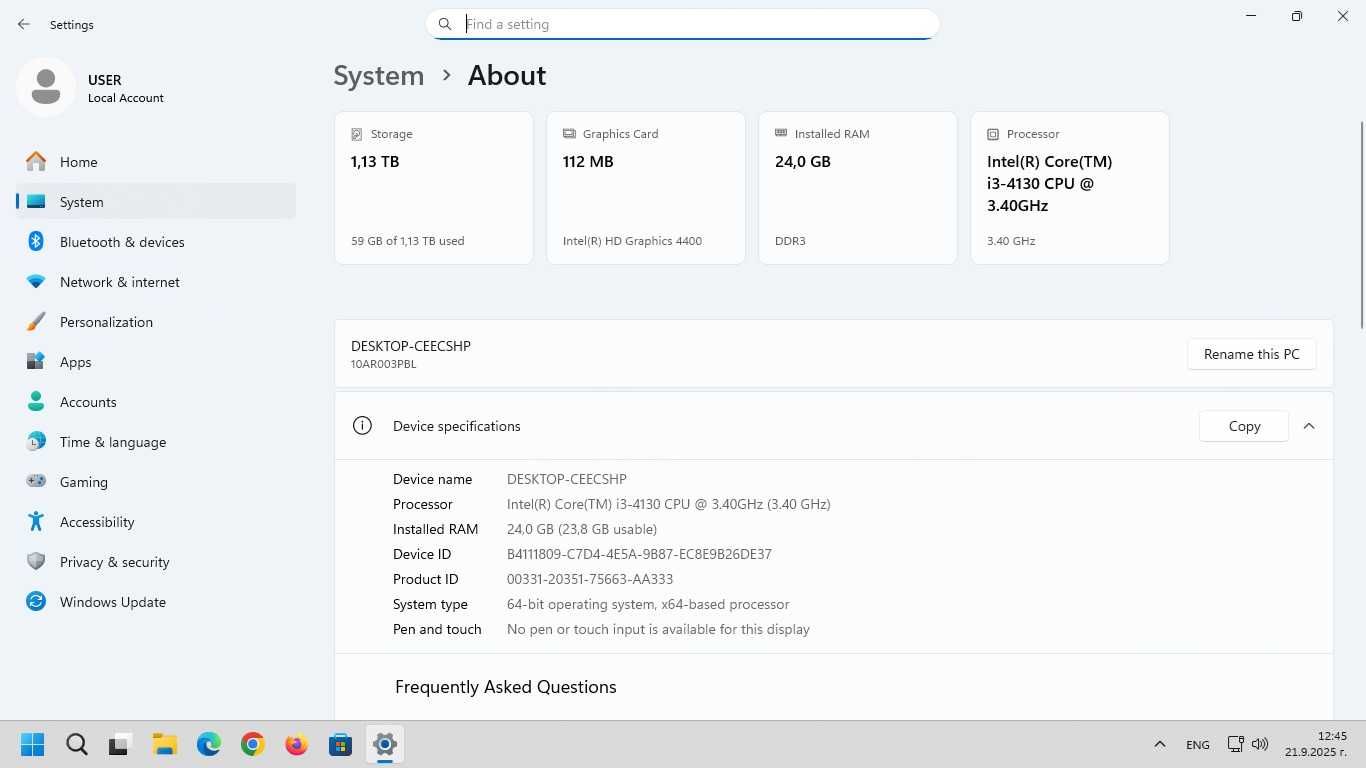Click the Local Account label under USER
The height and width of the screenshot is (768, 1366).
click(126, 98)
